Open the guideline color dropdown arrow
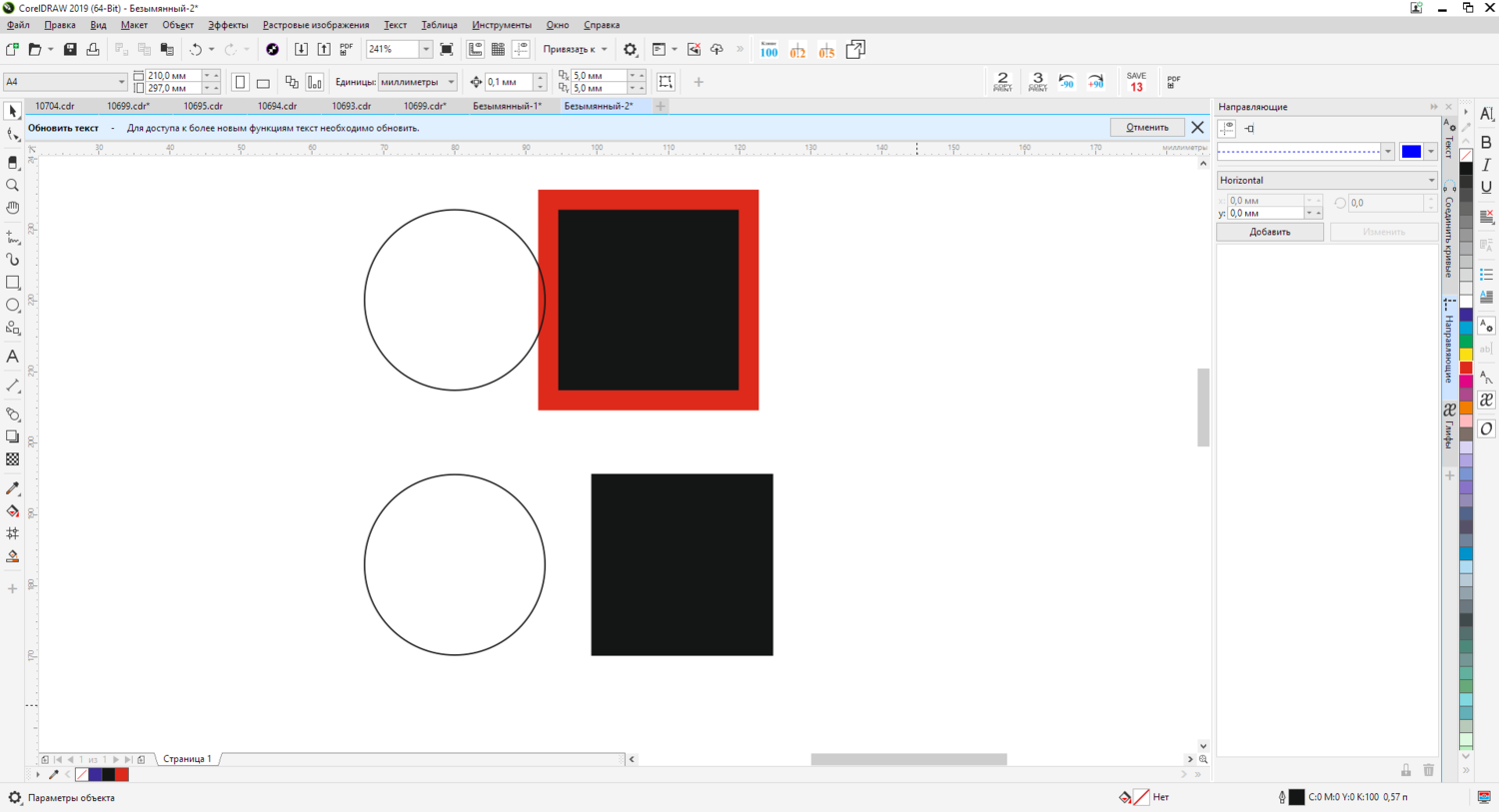The image size is (1499, 812). (x=1431, y=151)
